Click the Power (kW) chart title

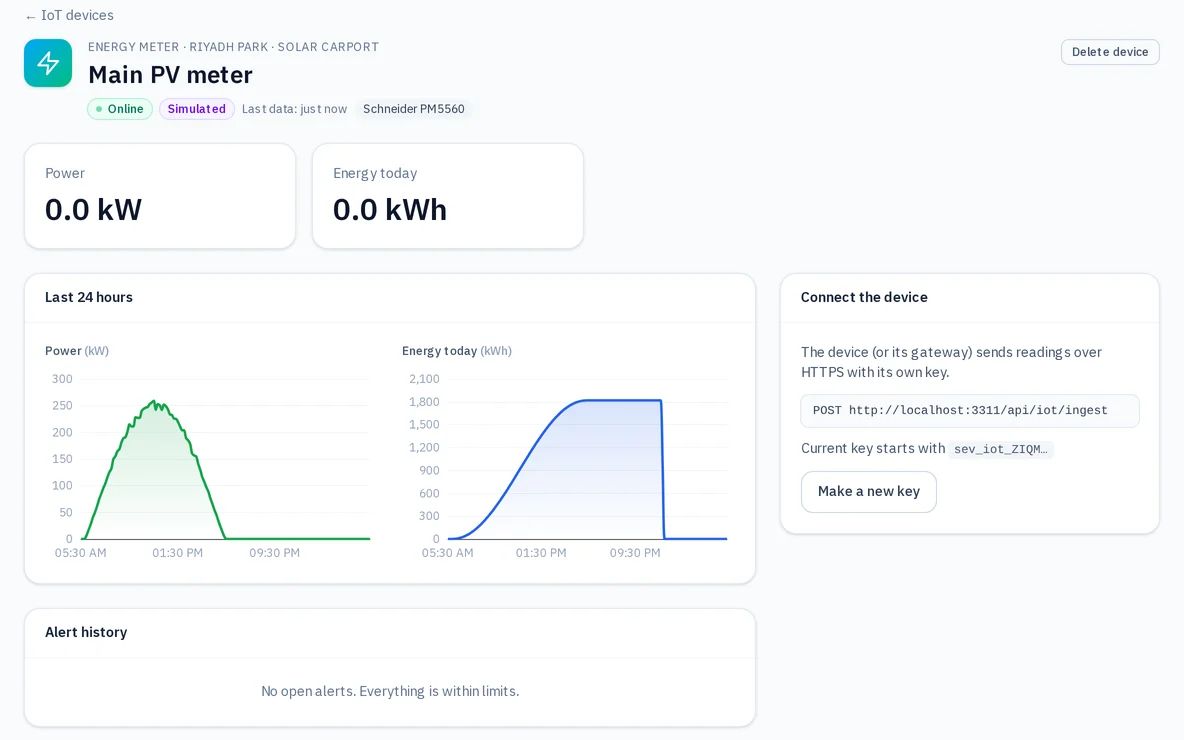pyautogui.click(x=77, y=351)
